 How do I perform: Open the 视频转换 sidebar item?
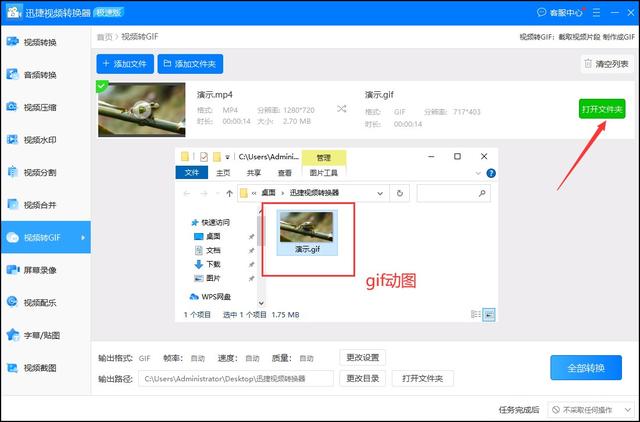(45, 42)
